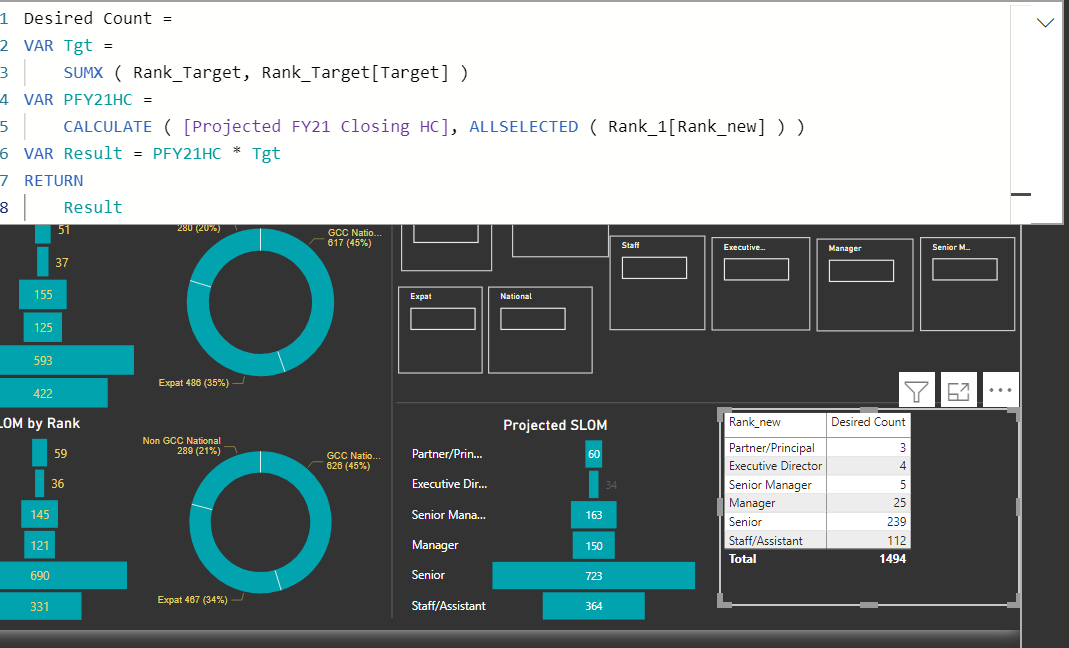The width and height of the screenshot is (1069, 648).
Task: Select the Partner/Principal row in table
Action: click(817, 447)
